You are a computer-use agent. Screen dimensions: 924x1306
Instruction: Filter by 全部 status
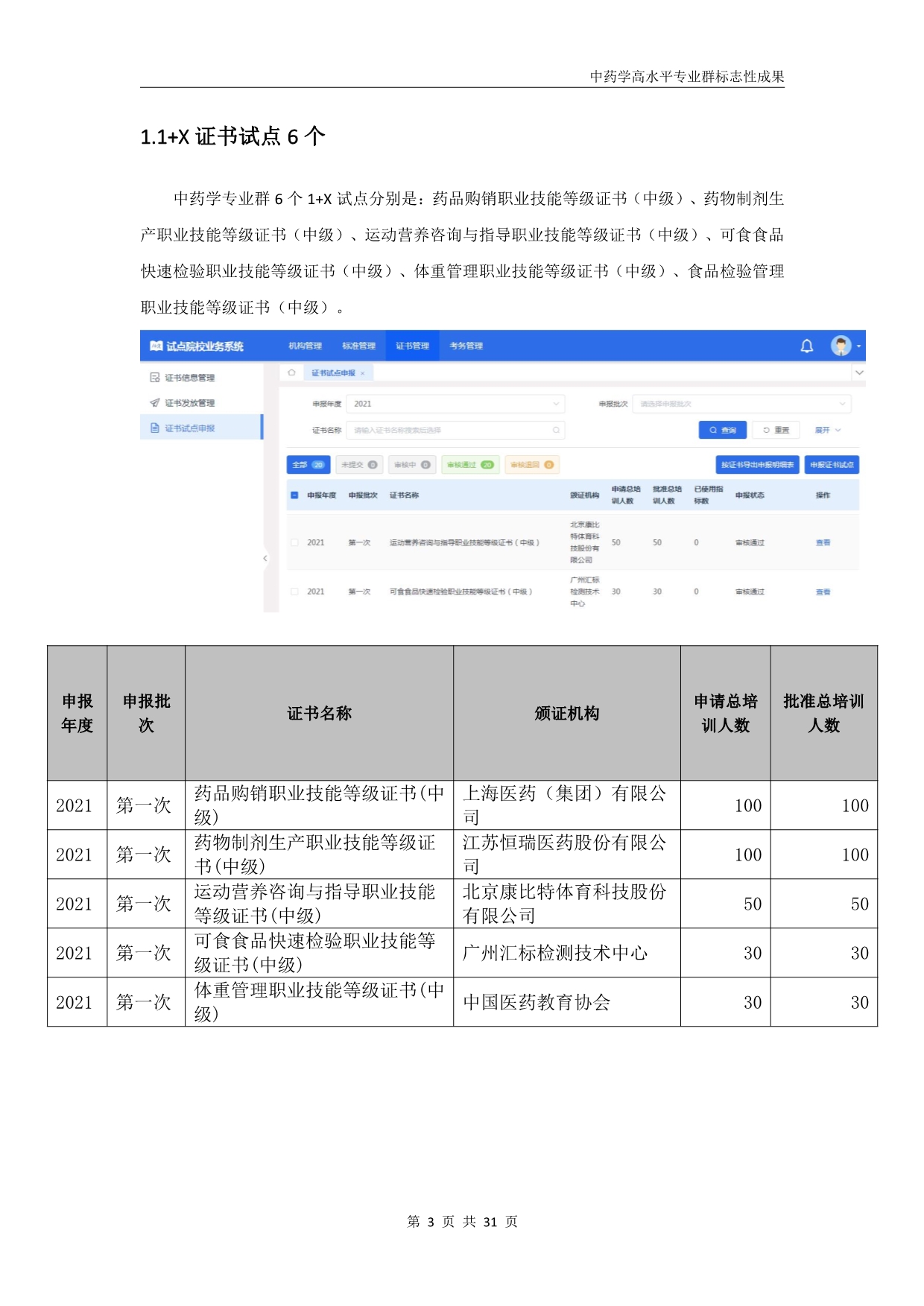tap(308, 465)
